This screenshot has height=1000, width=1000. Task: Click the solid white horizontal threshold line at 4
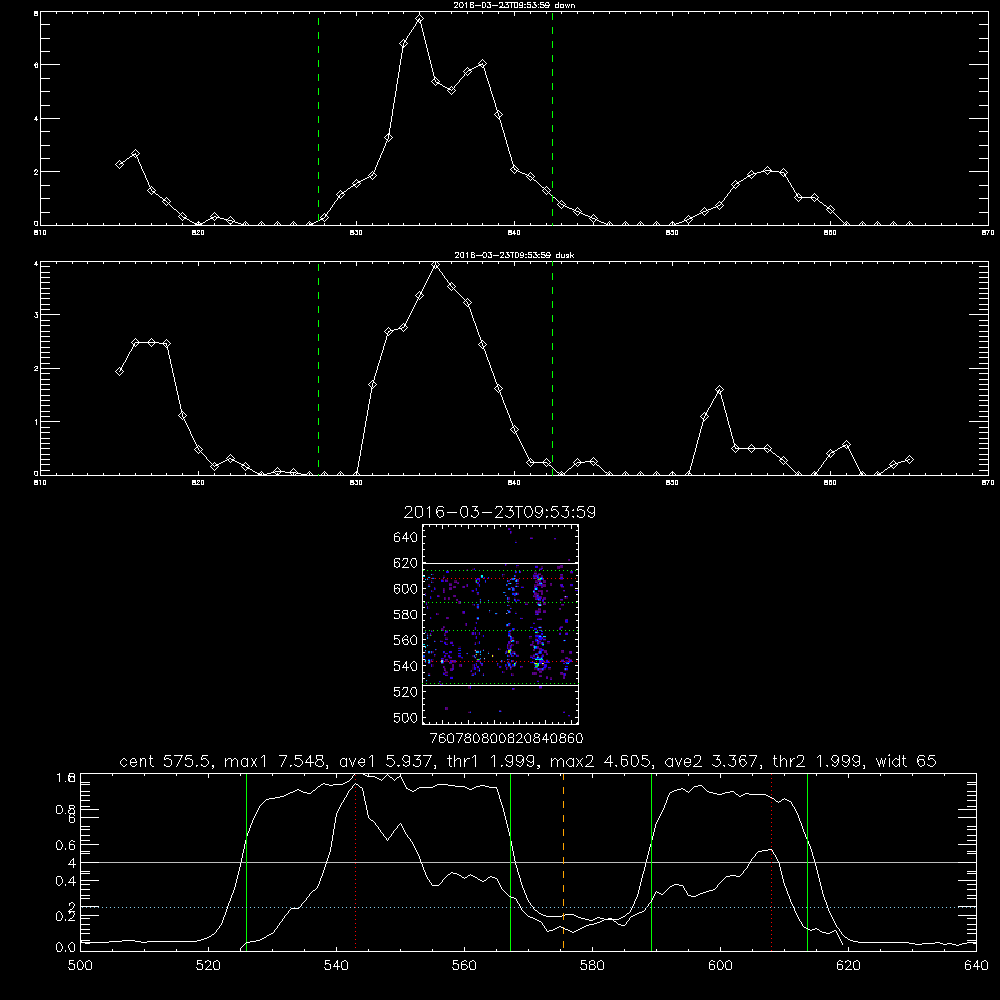click(x=528, y=862)
